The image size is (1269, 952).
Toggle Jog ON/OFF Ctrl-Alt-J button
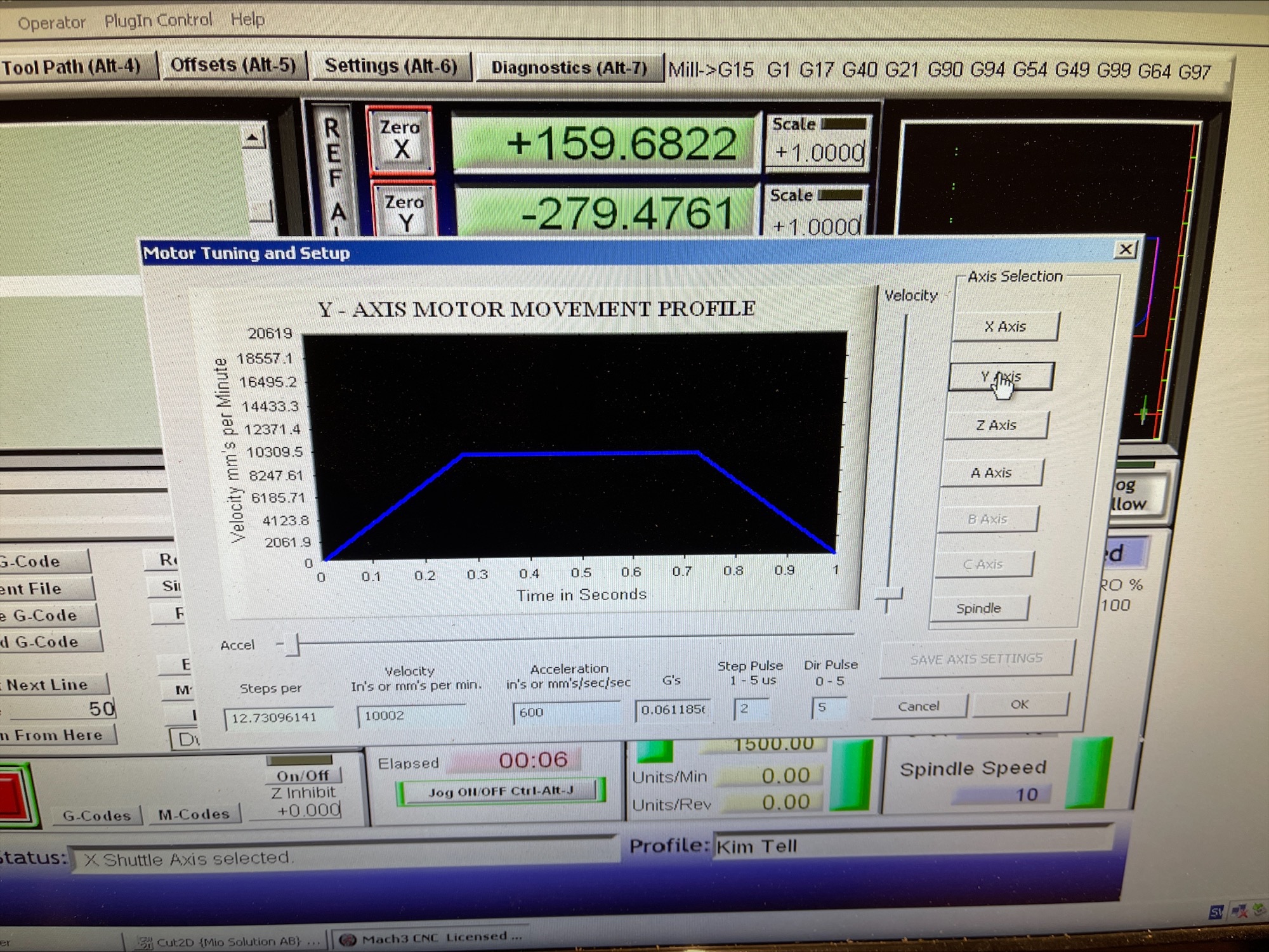pos(500,792)
